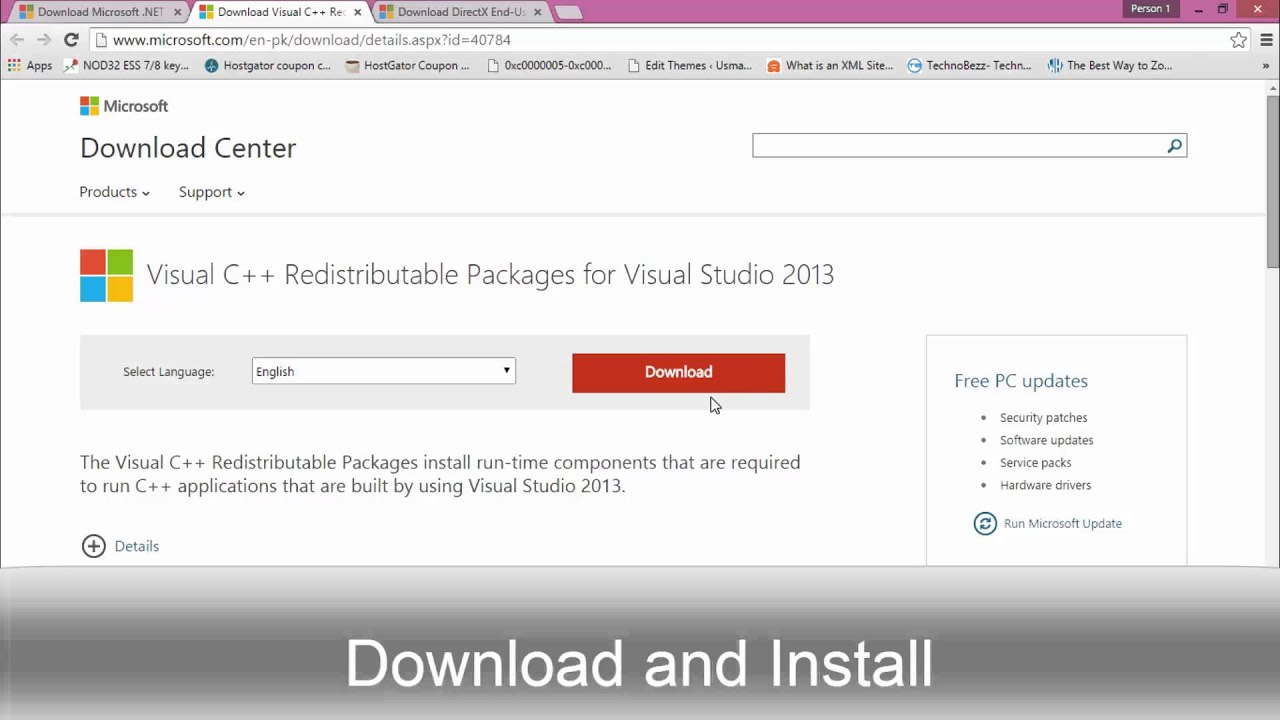This screenshot has width=1280, height=720.
Task: Bookmark this page with the star icon
Action: (x=1238, y=40)
